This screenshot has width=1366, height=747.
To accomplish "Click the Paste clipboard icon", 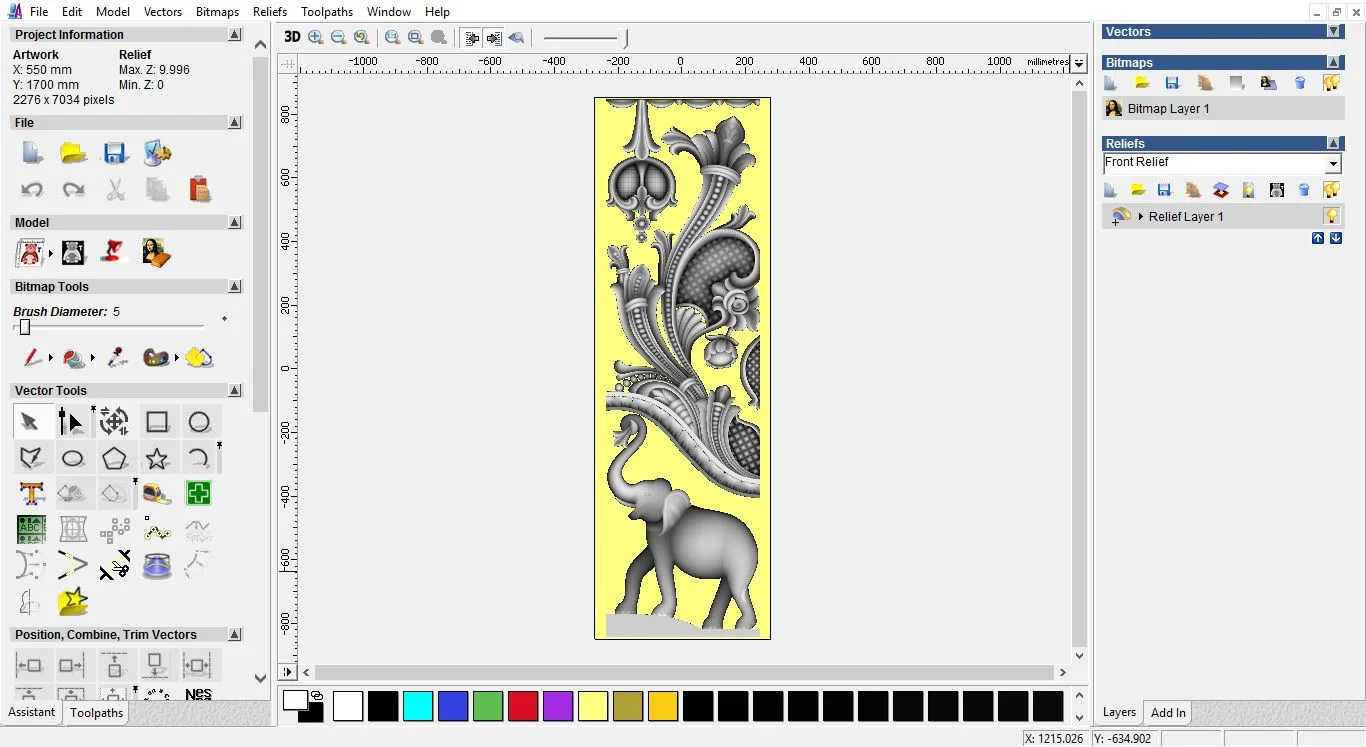I will click(x=199, y=189).
